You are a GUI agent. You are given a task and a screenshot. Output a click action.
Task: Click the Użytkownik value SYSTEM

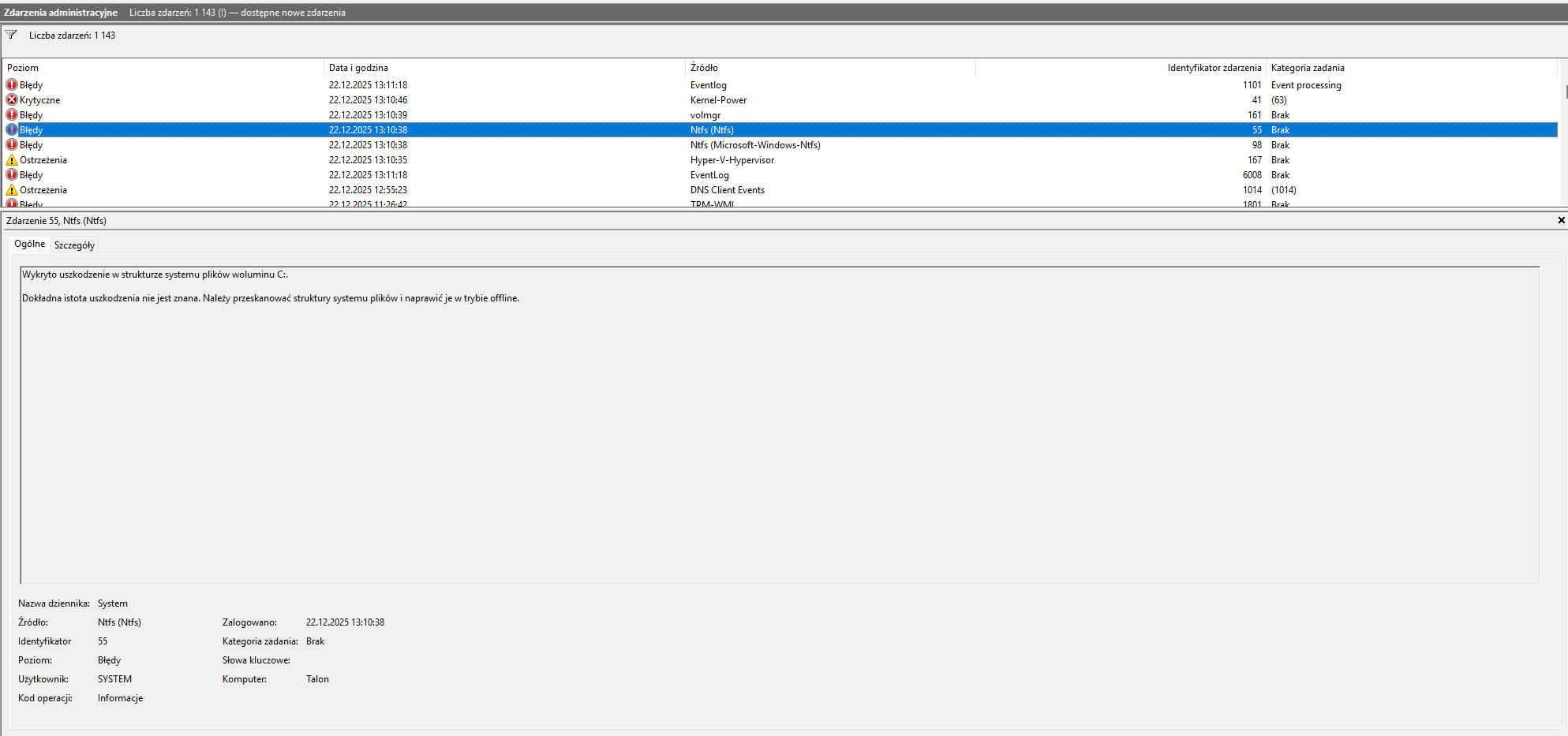(115, 679)
